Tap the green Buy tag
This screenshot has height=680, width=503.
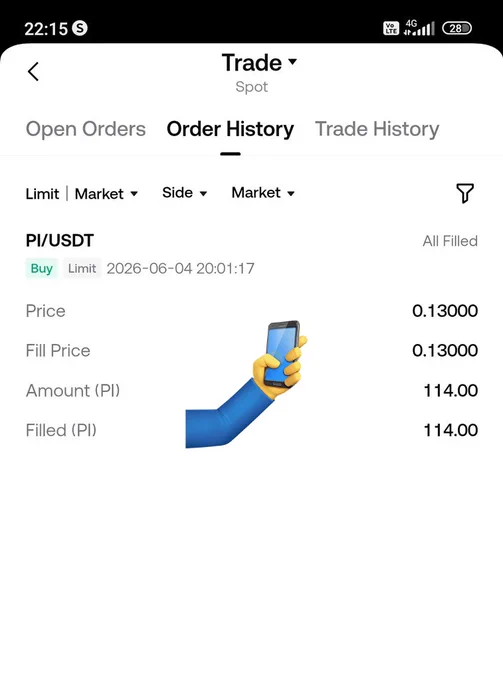coord(42,268)
